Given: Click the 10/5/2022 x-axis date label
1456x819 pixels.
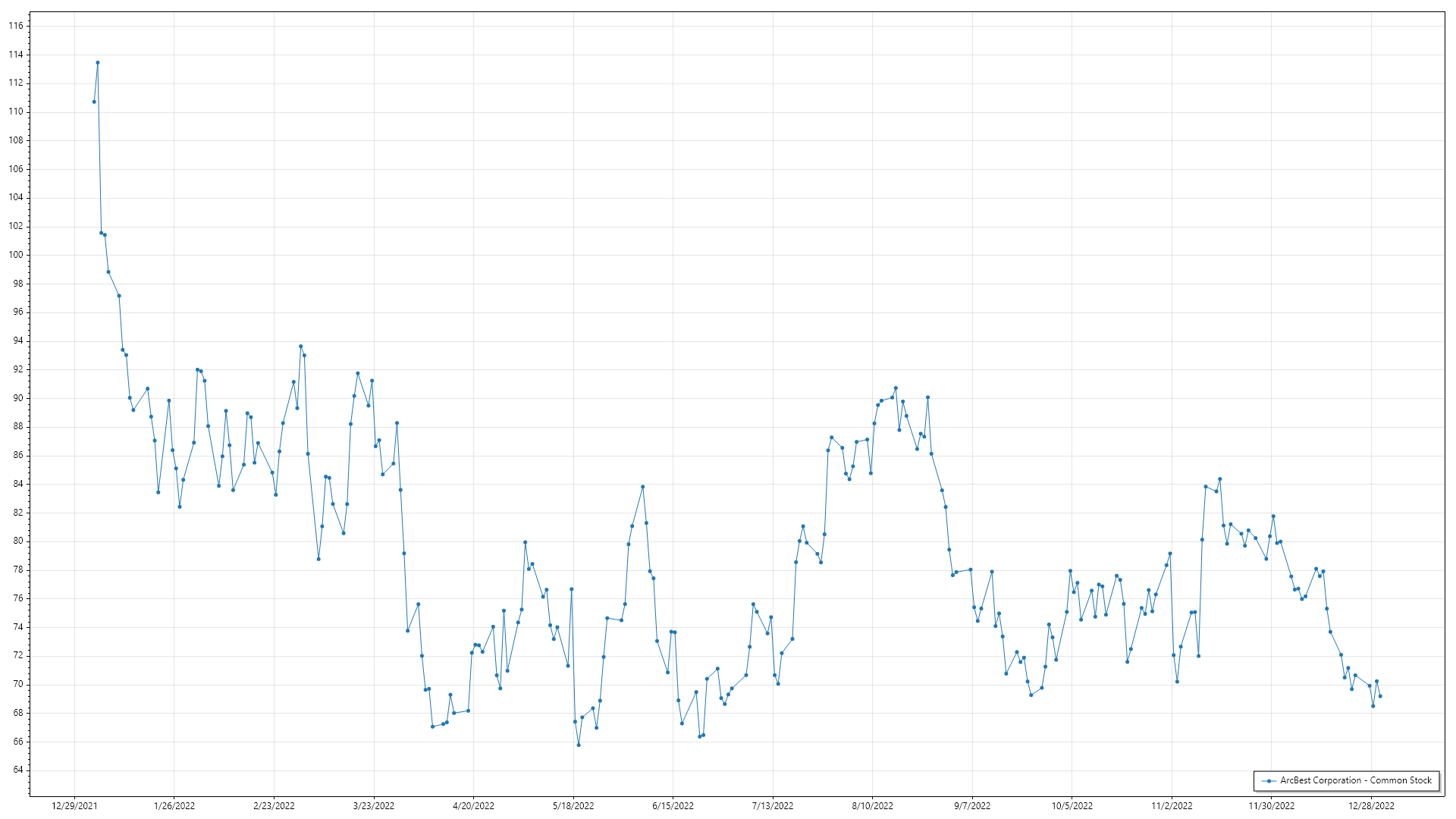Looking at the screenshot, I should [1072, 806].
